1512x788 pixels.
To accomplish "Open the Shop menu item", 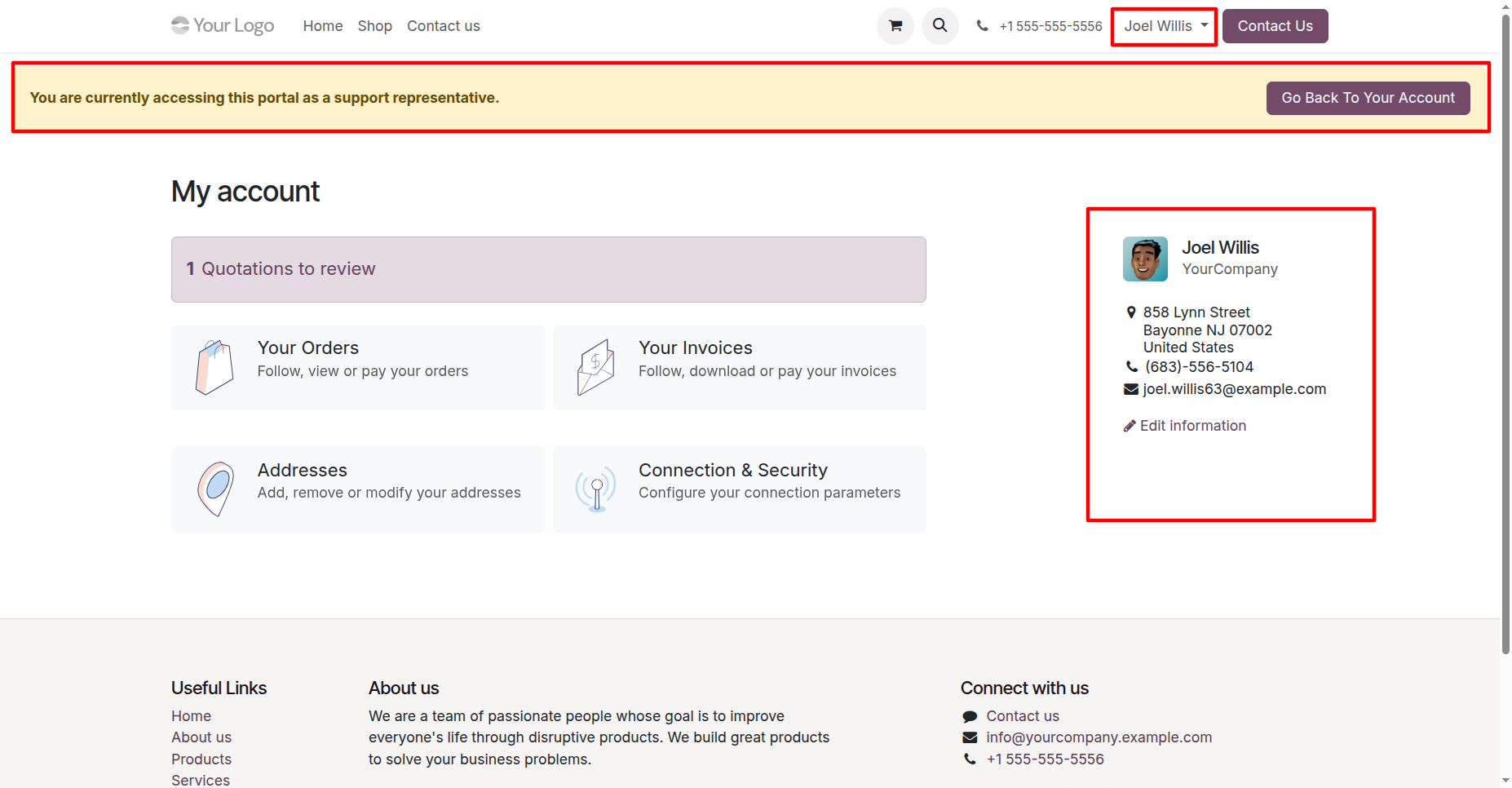I will pyautogui.click(x=375, y=26).
